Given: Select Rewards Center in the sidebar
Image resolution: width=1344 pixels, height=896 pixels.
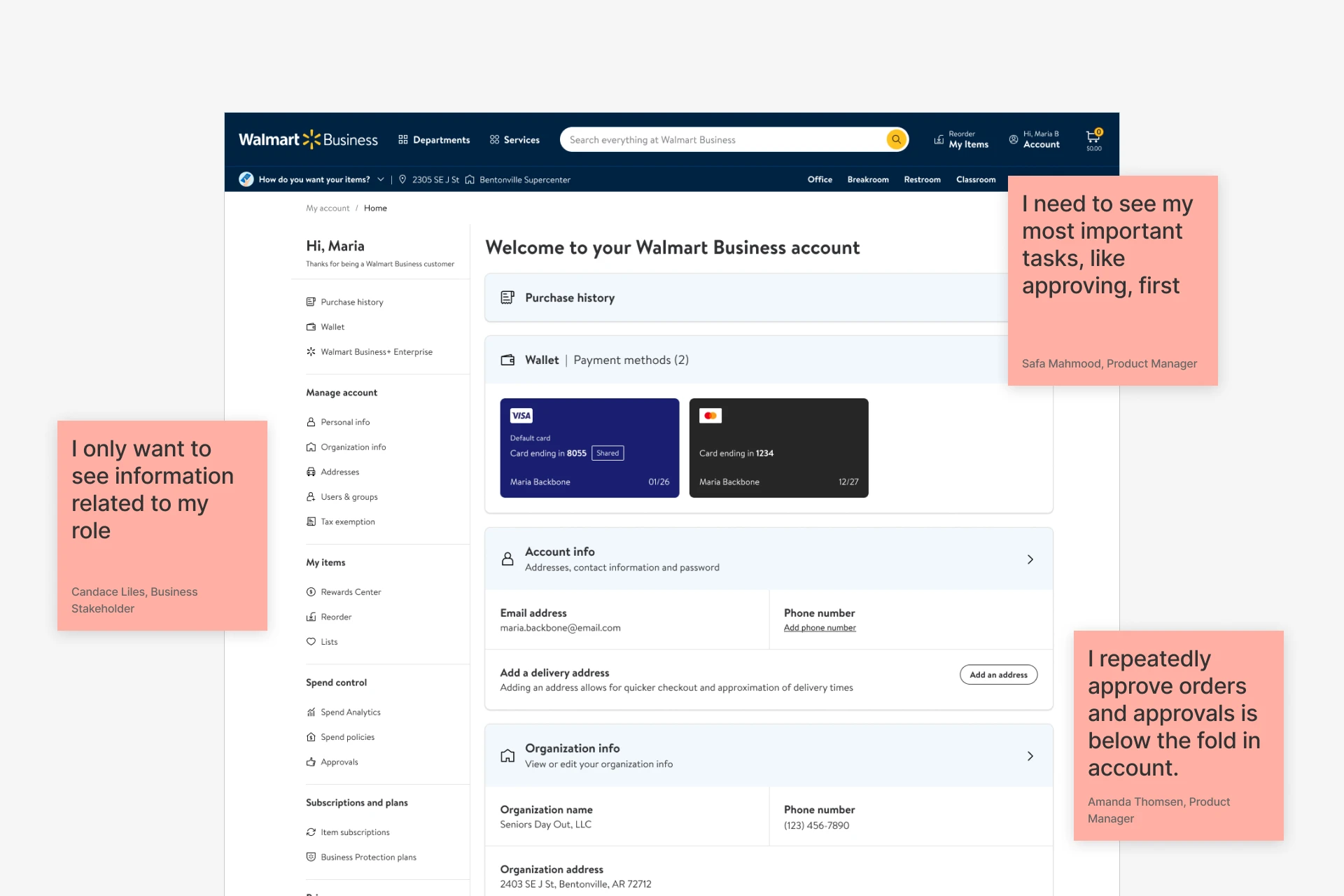Looking at the screenshot, I should [x=350, y=591].
